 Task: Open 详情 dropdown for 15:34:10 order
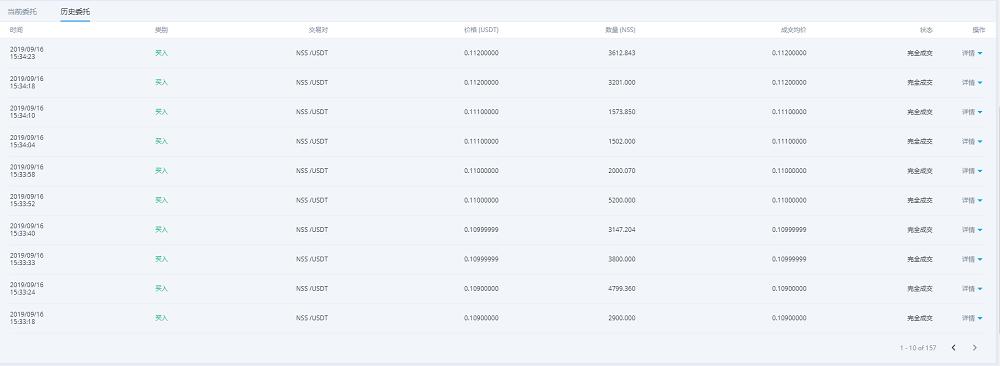[x=972, y=112]
